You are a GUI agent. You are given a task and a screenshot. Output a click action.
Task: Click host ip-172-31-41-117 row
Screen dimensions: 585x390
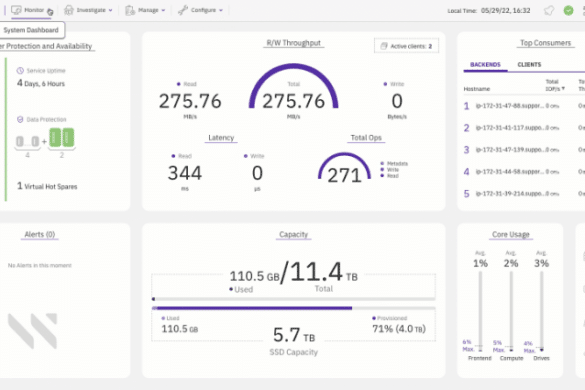tap(524, 128)
